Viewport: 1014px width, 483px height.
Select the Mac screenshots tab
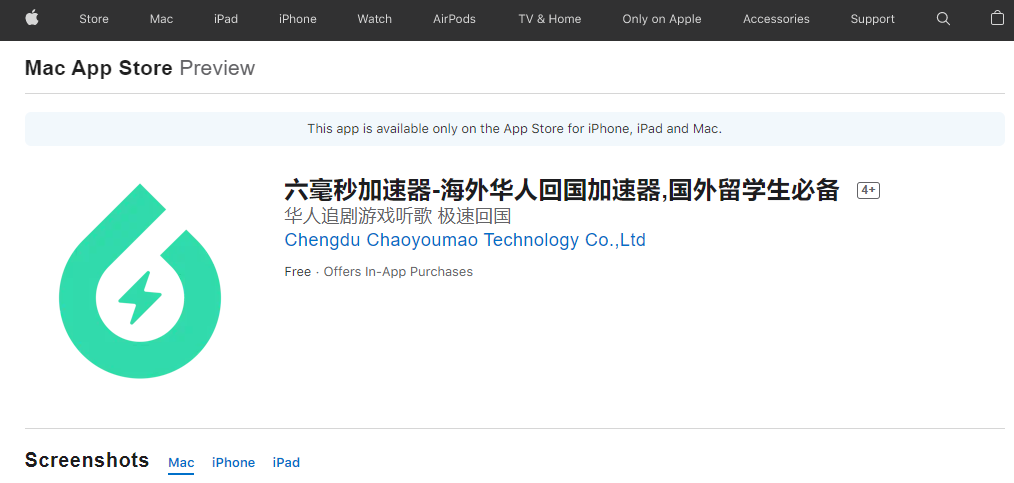click(x=181, y=462)
